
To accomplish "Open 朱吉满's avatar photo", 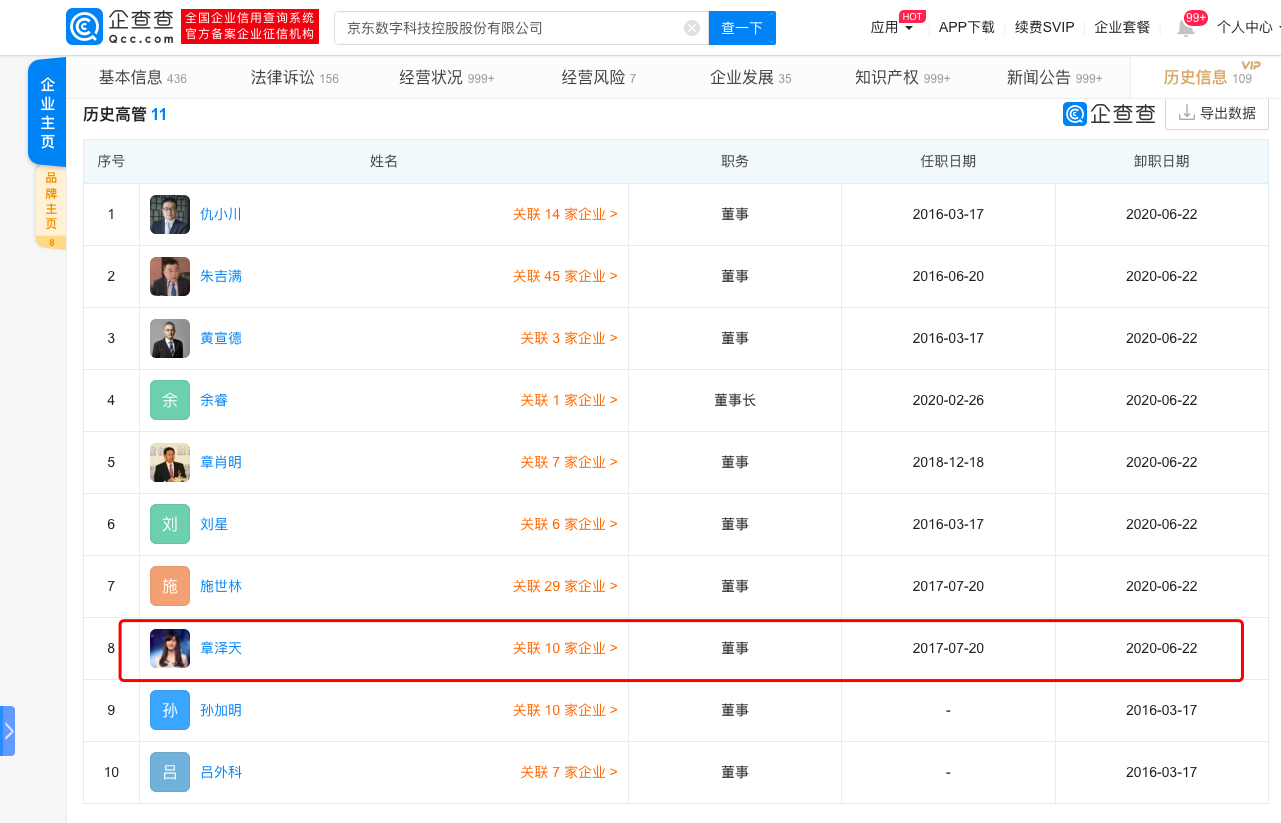I will pyautogui.click(x=170, y=276).
